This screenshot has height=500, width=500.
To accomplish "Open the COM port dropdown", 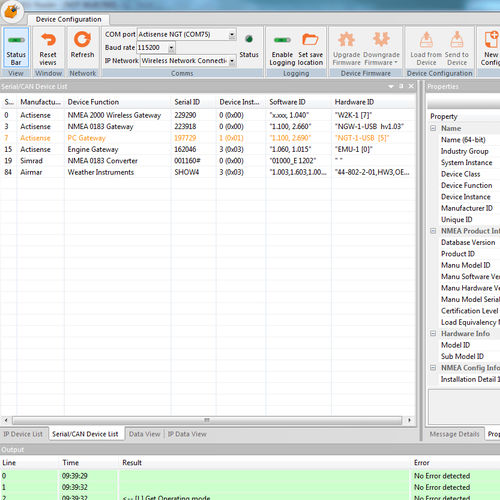I will point(232,35).
